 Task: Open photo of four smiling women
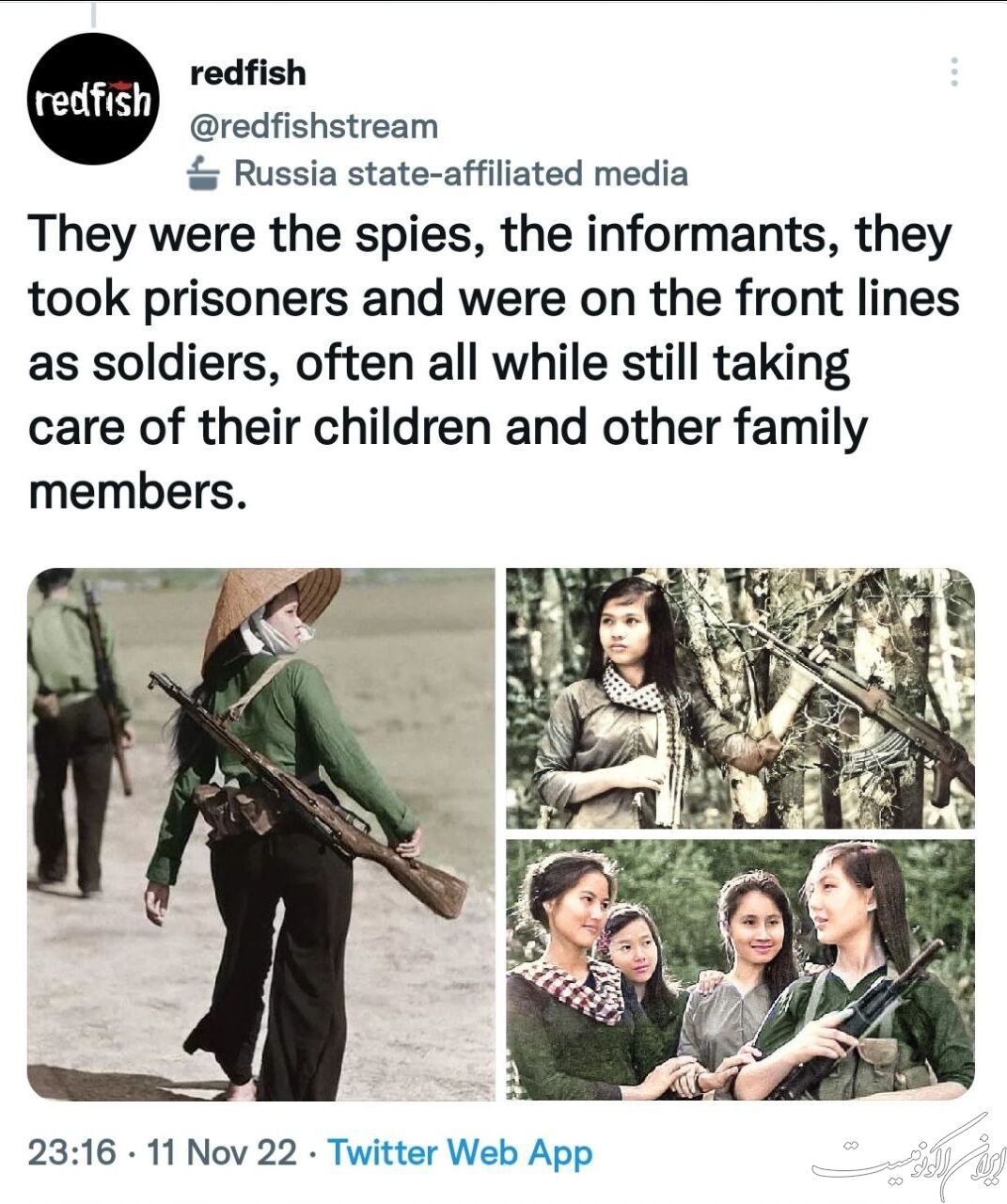tap(741, 970)
